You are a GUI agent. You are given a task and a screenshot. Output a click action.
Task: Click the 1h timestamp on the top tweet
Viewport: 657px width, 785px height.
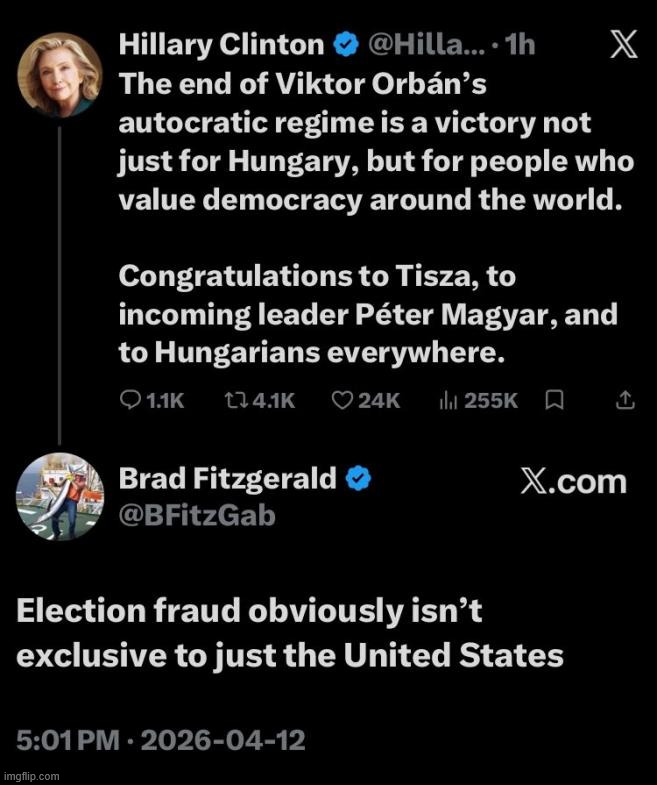click(521, 45)
